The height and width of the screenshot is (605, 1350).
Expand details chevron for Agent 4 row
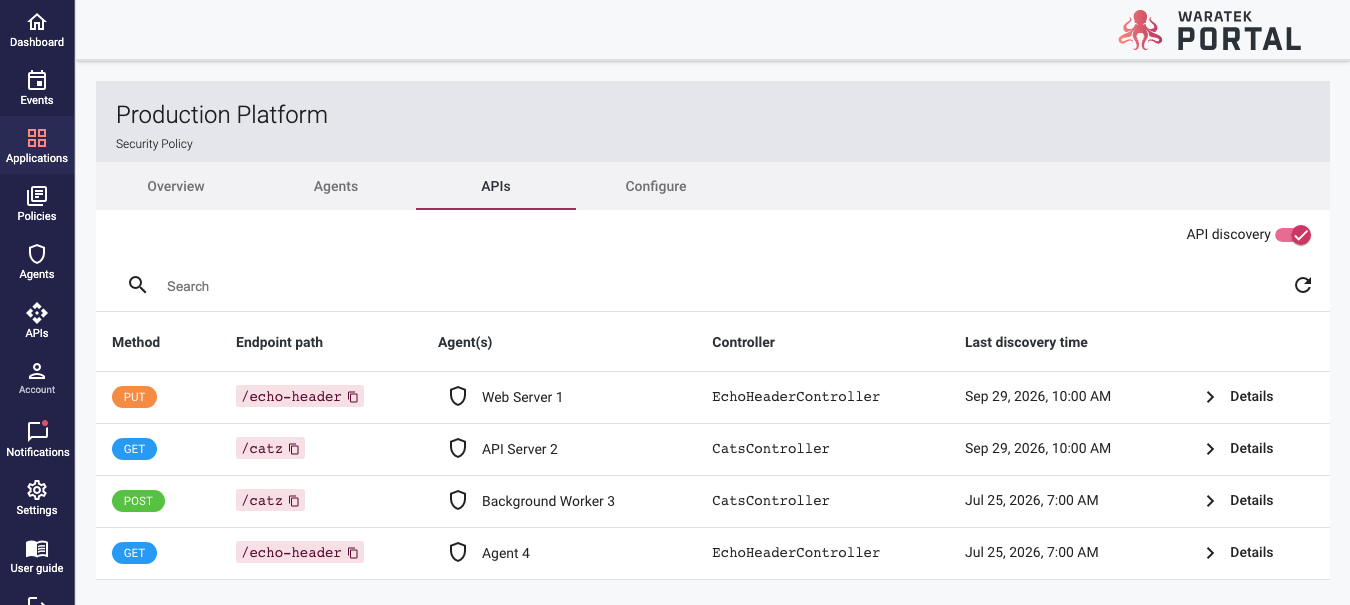[1210, 553]
